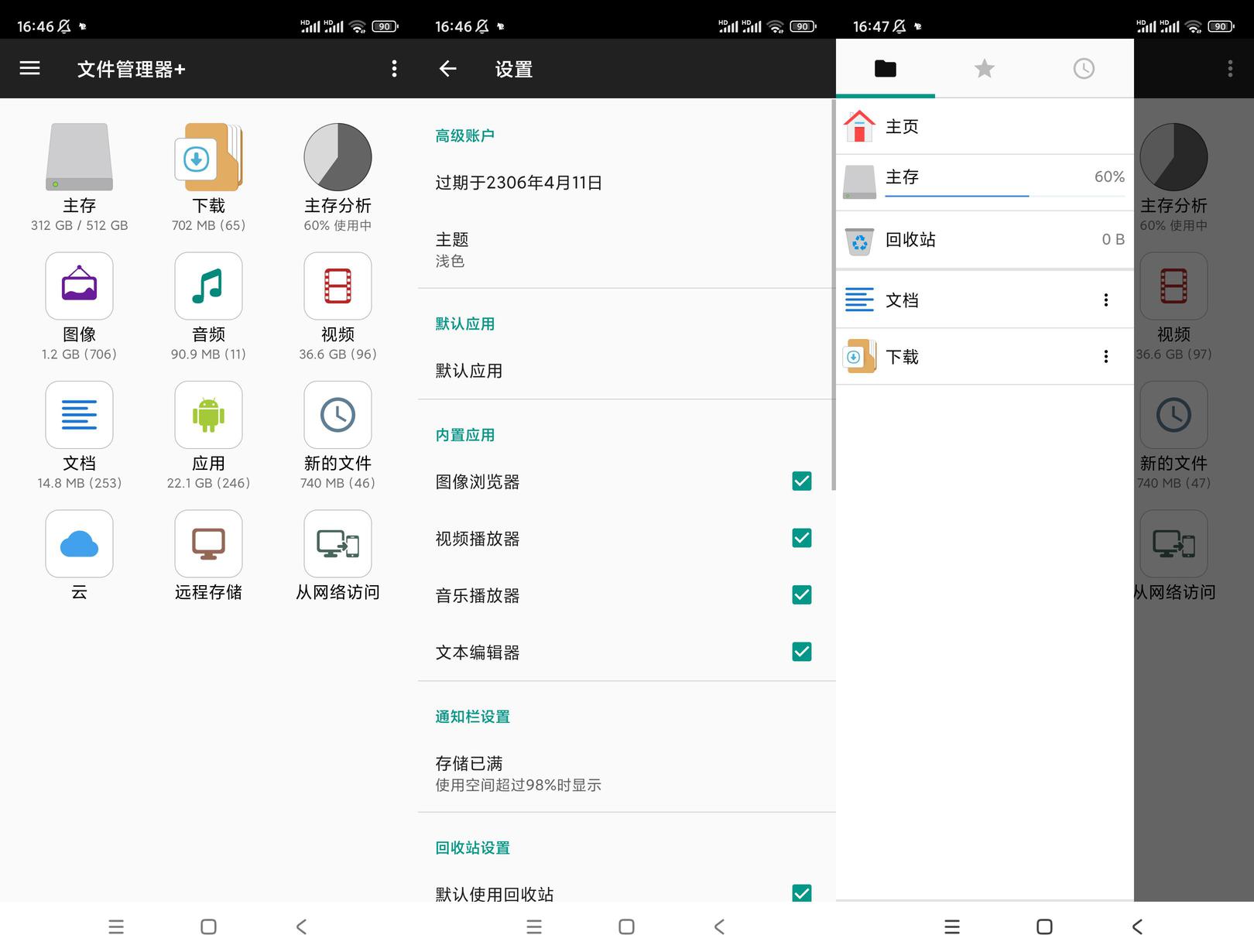Open the 主页 home entry in drawer
This screenshot has height=952, width=1254.
click(x=985, y=126)
